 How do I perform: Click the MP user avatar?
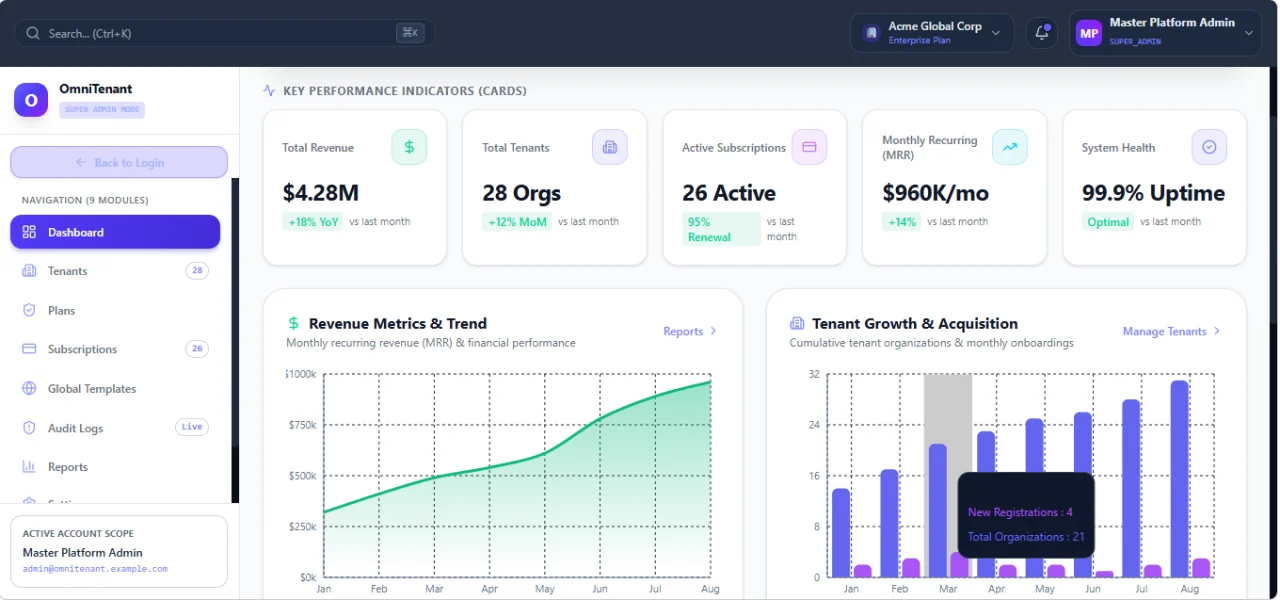pos(1089,33)
